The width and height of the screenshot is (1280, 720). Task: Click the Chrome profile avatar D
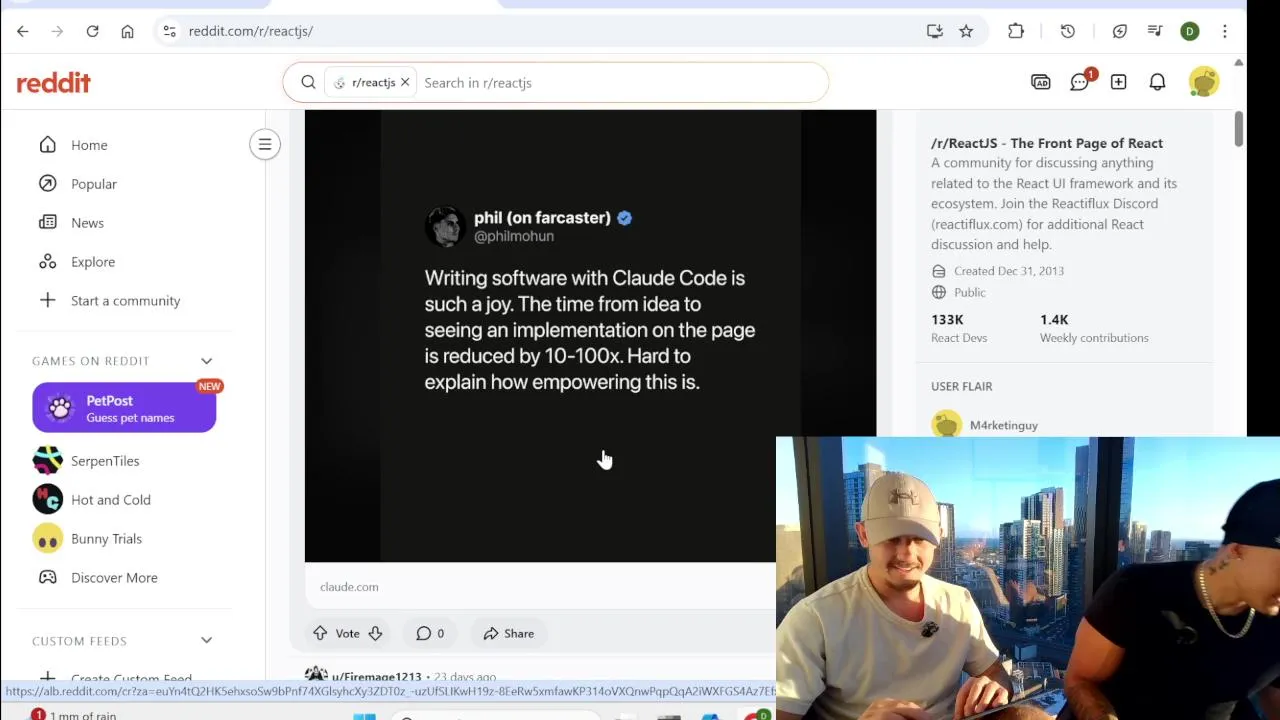(x=1190, y=31)
